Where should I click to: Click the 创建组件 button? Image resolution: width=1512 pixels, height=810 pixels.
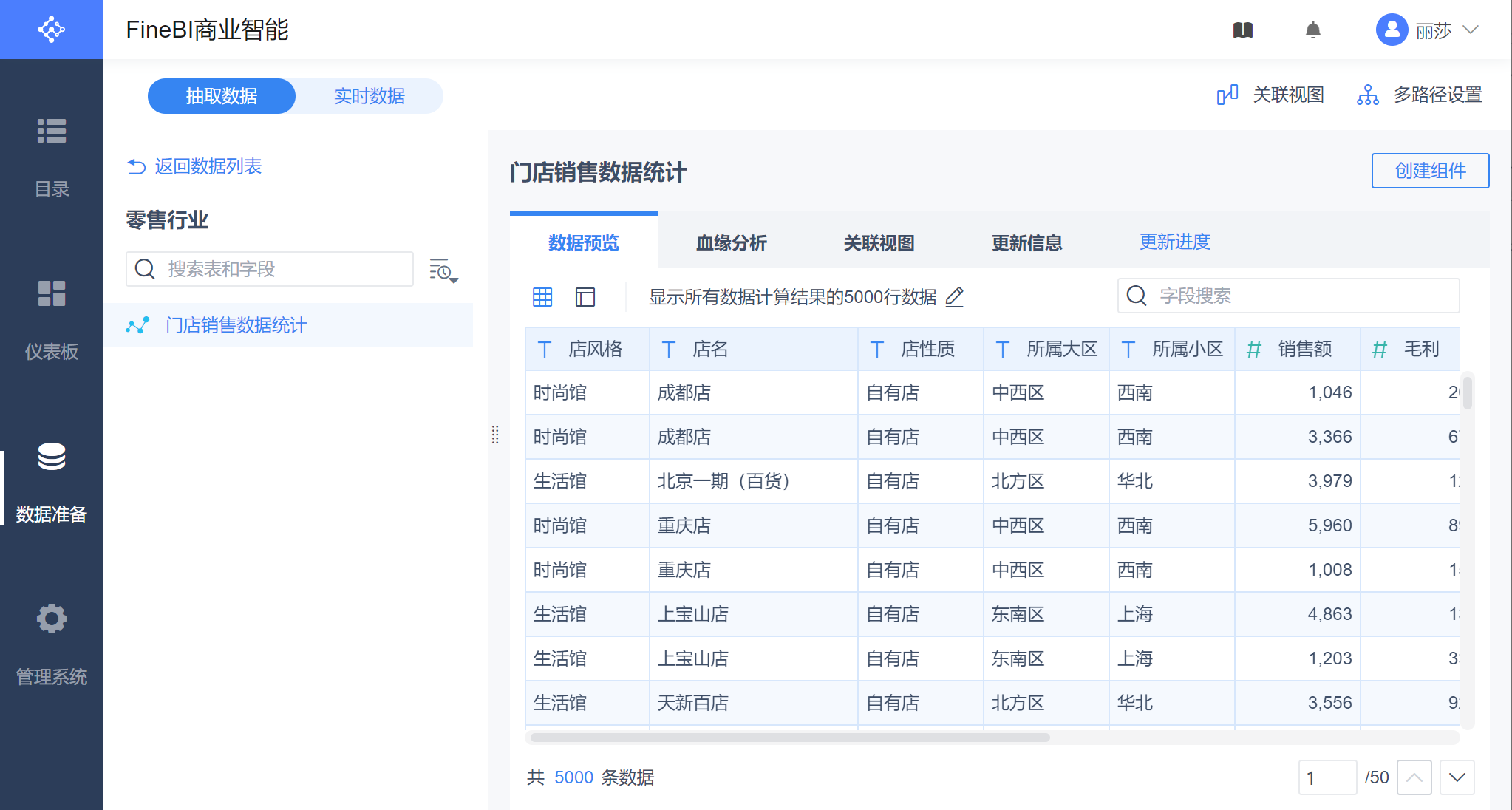1430,171
